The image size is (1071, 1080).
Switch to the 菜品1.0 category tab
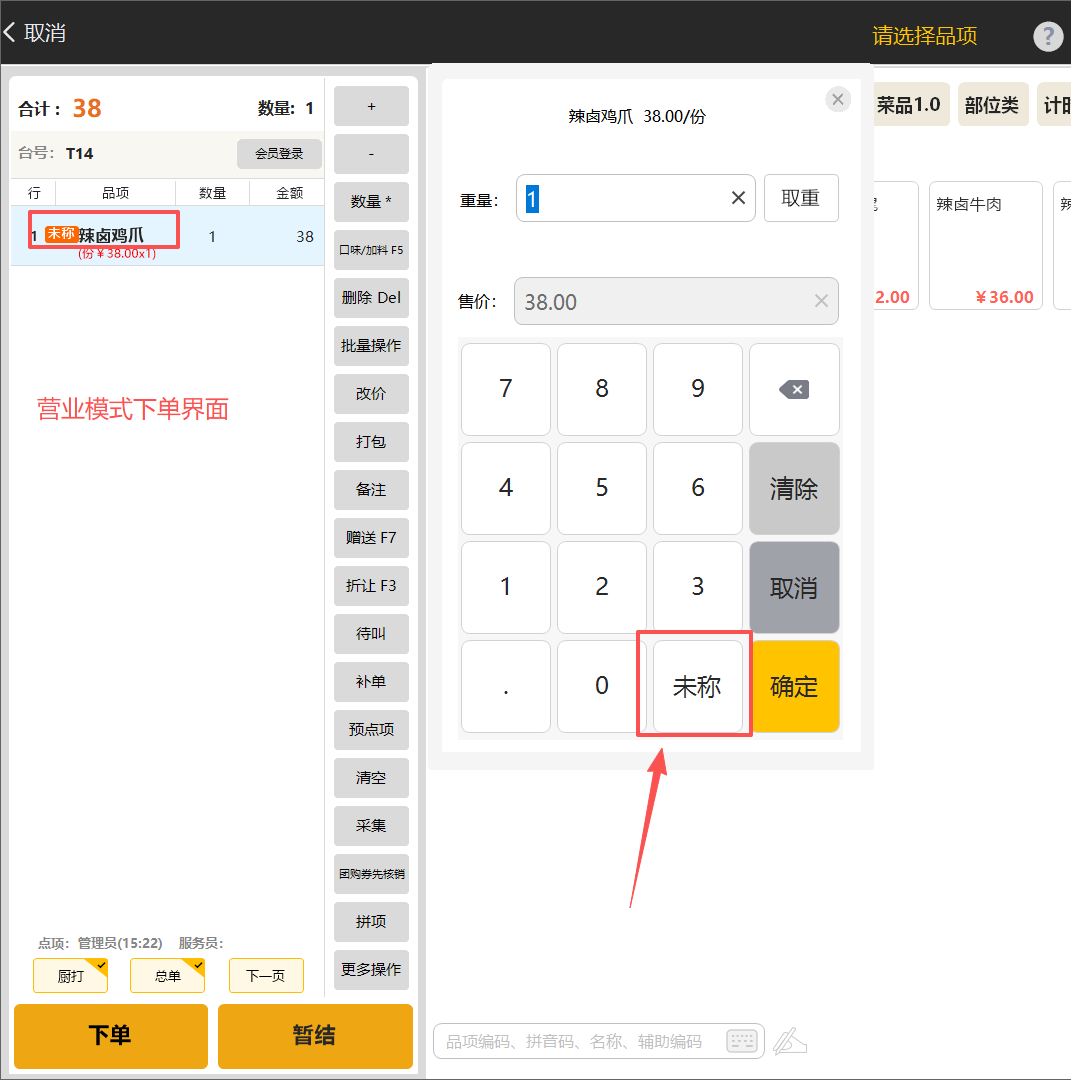click(x=909, y=105)
